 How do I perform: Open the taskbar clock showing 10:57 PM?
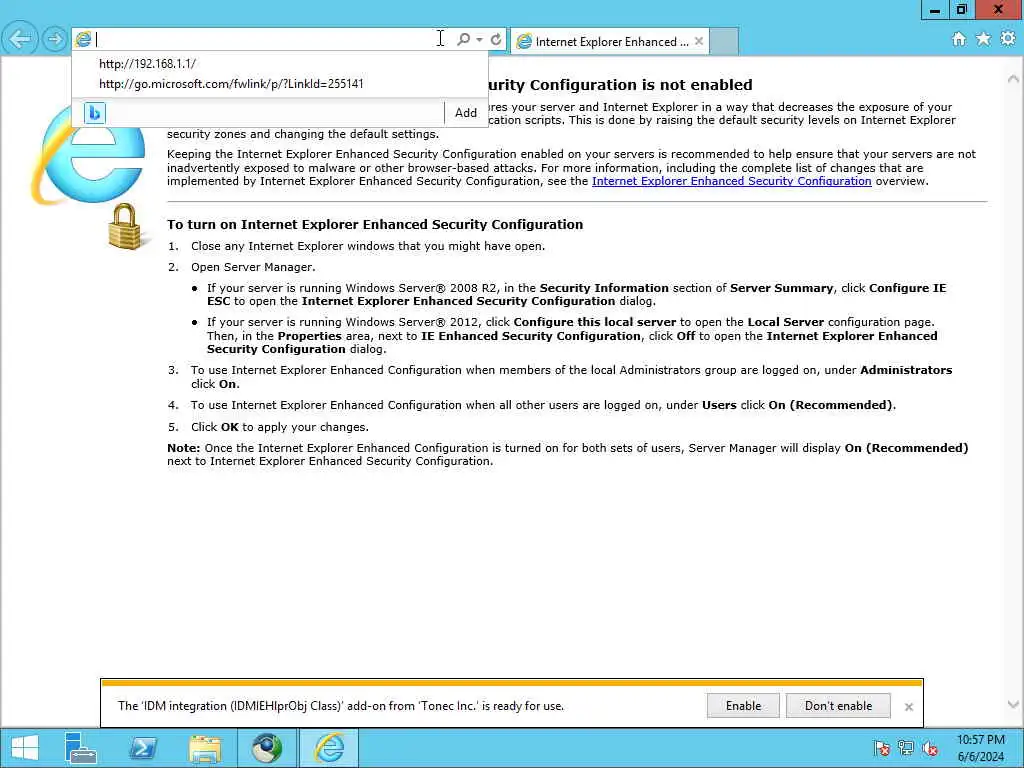click(x=980, y=748)
